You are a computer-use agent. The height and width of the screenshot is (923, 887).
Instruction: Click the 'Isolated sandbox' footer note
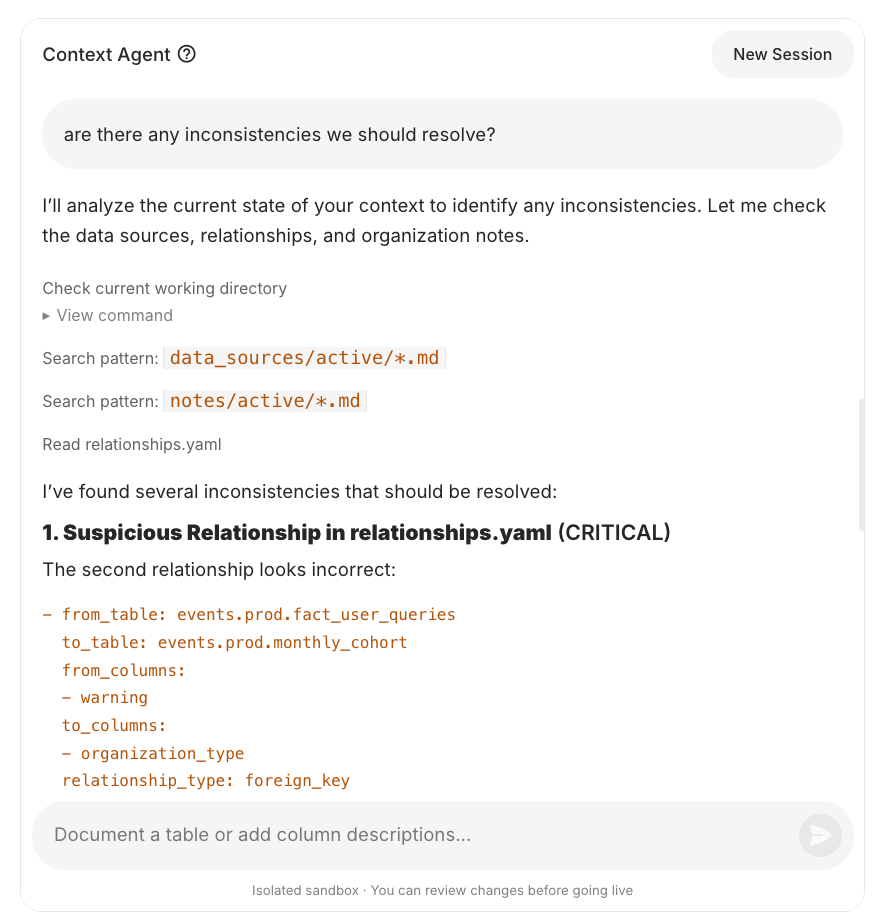442,890
